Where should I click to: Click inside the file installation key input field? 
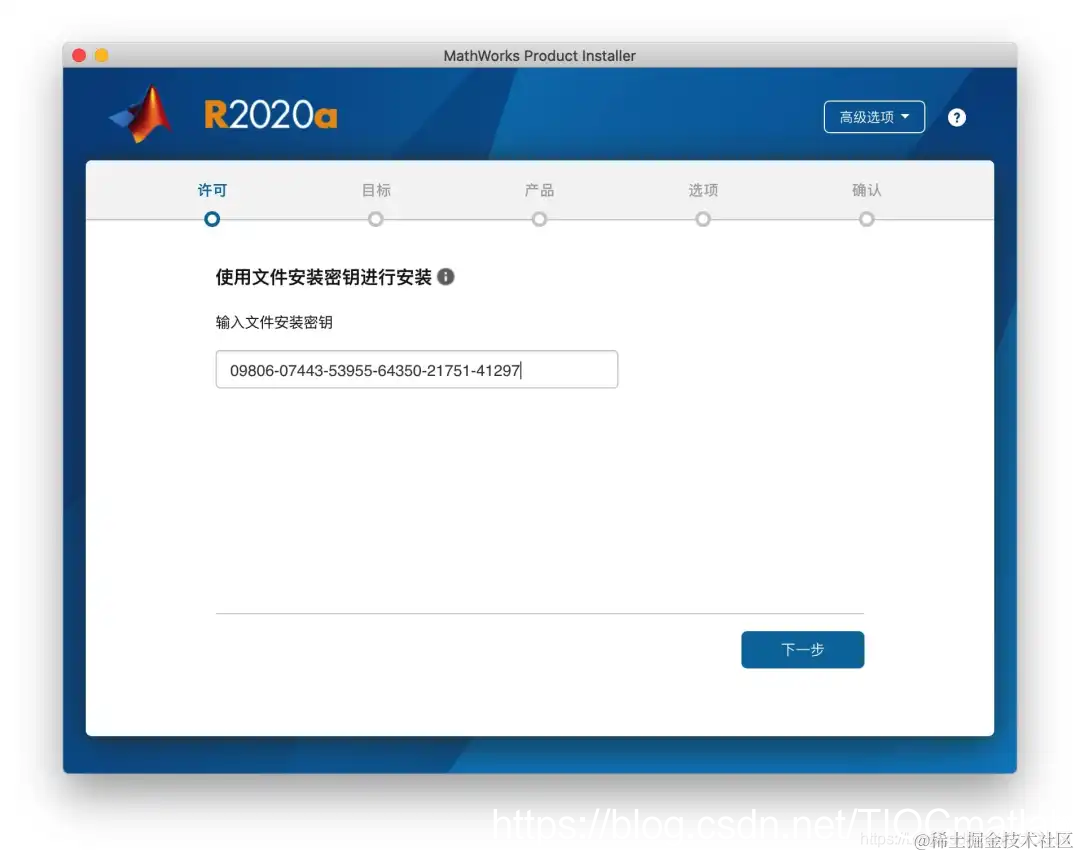pyautogui.click(x=416, y=369)
